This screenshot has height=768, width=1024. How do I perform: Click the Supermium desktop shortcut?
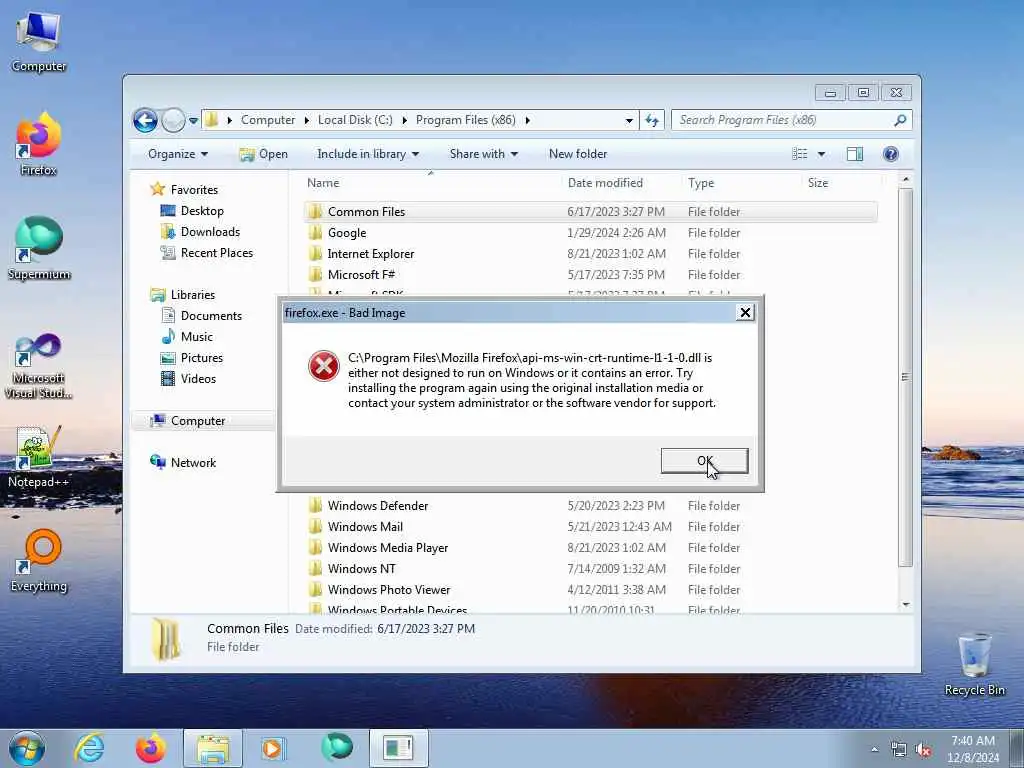pos(39,248)
